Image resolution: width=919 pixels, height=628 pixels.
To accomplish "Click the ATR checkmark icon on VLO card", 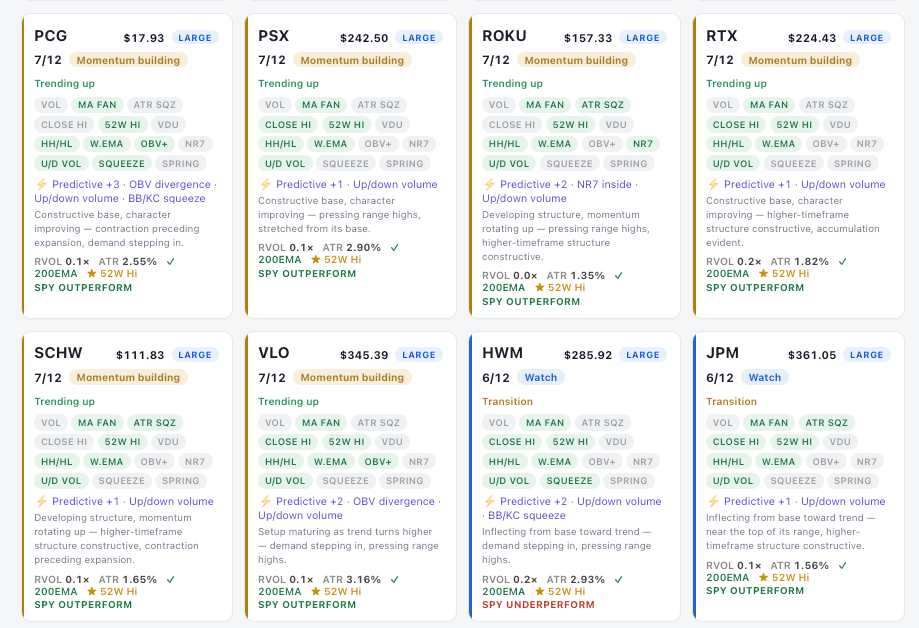I will click(x=394, y=579).
